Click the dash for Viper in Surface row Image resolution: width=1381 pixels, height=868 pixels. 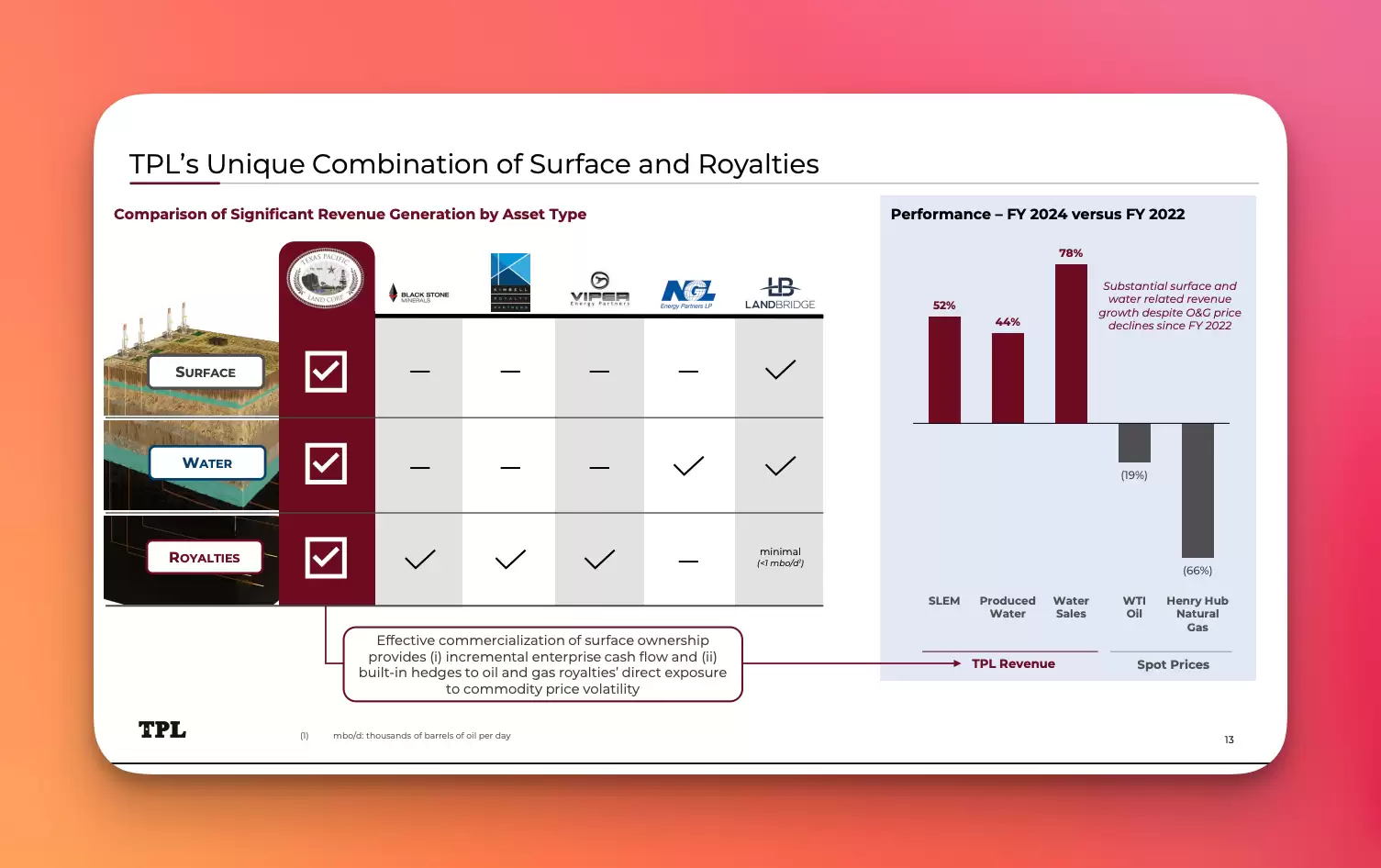[x=599, y=372]
